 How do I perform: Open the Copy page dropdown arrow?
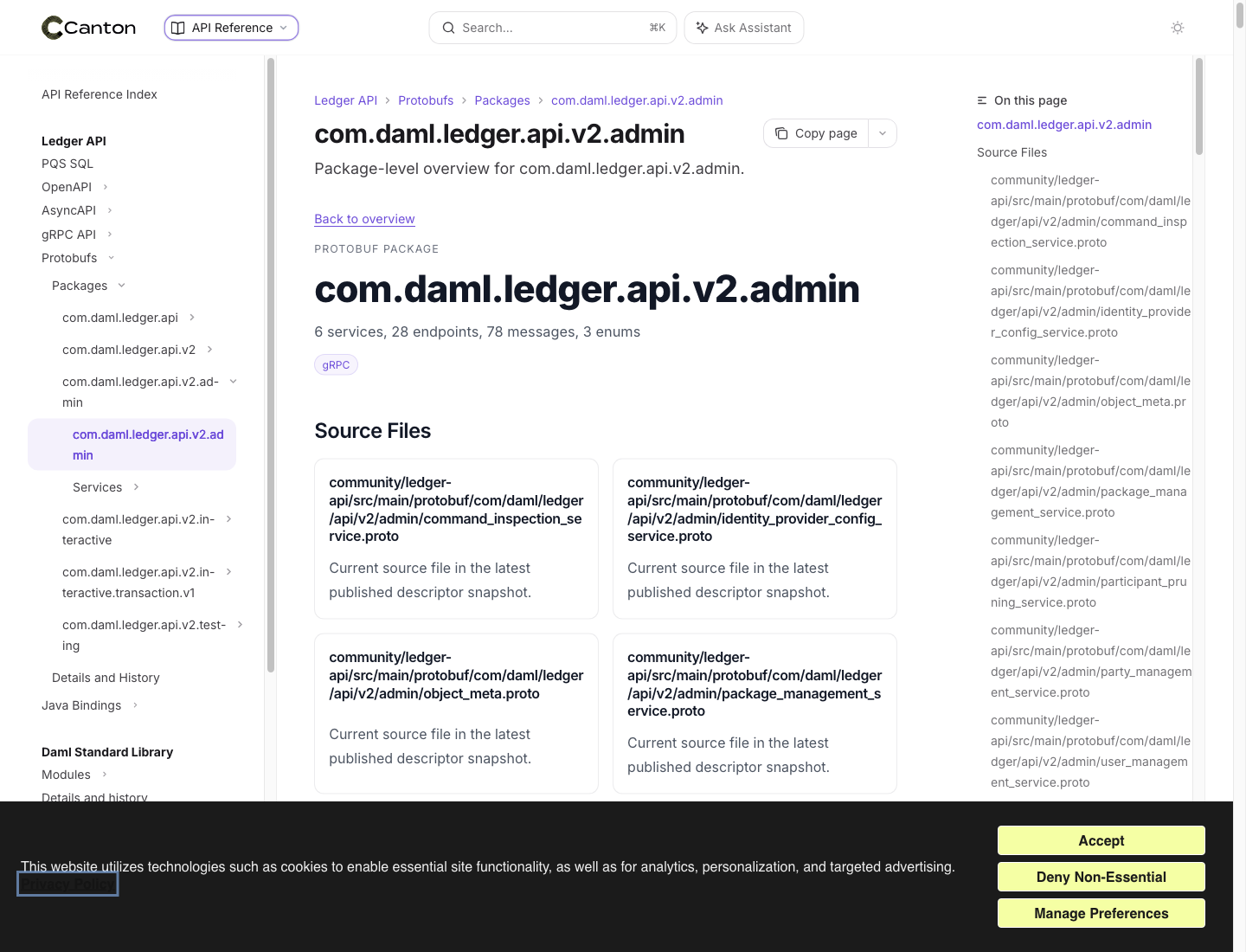click(883, 133)
